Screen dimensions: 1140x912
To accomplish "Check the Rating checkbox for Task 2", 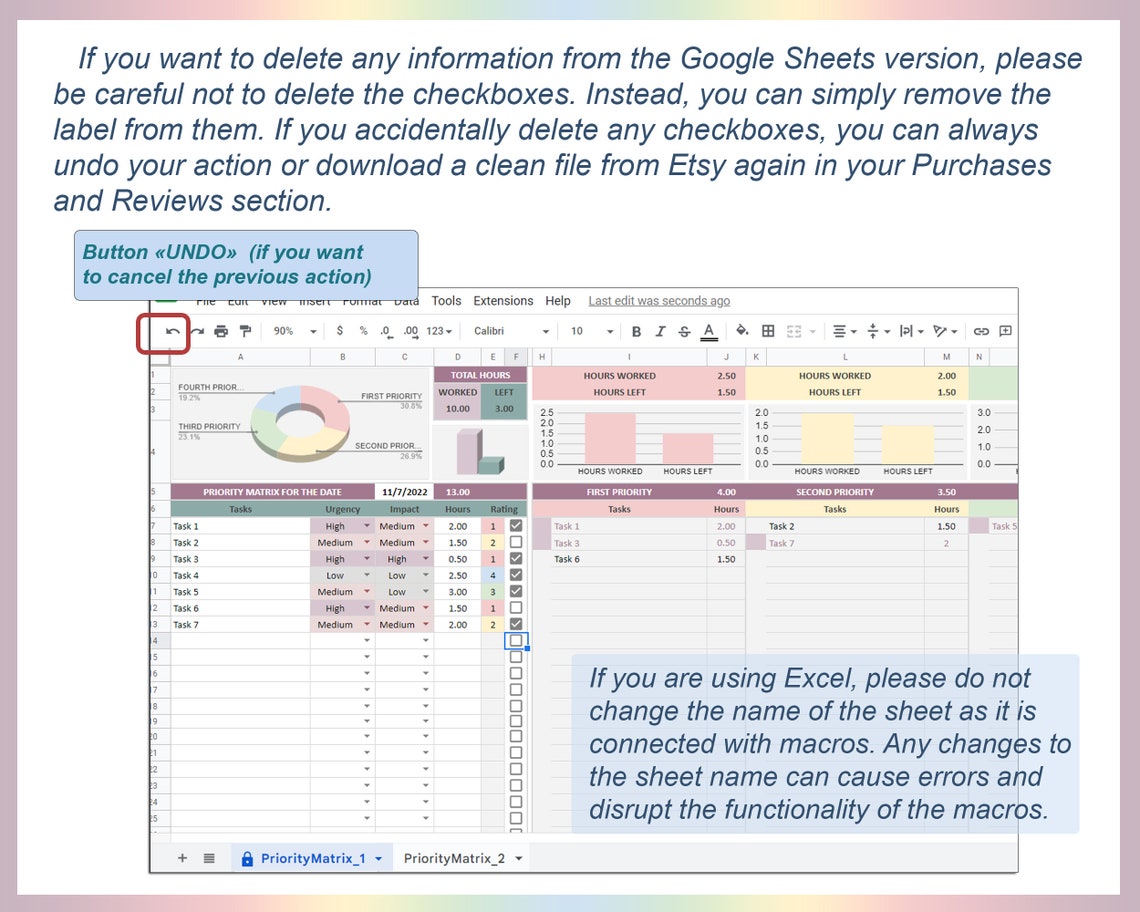I will pyautogui.click(x=515, y=542).
